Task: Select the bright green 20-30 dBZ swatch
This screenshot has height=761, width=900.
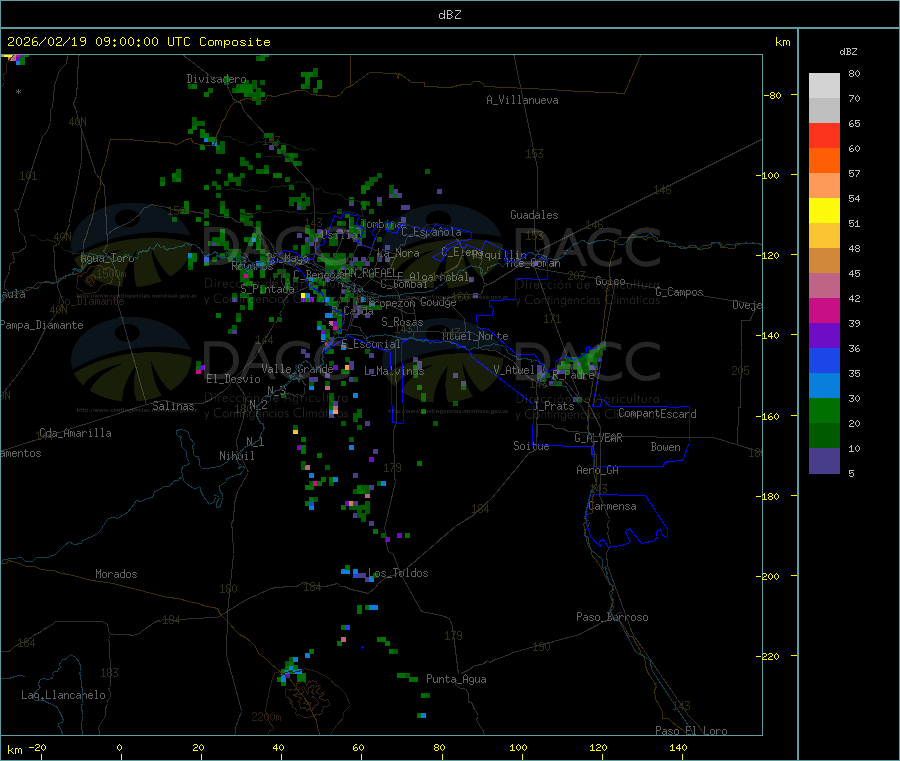Action: [x=824, y=411]
